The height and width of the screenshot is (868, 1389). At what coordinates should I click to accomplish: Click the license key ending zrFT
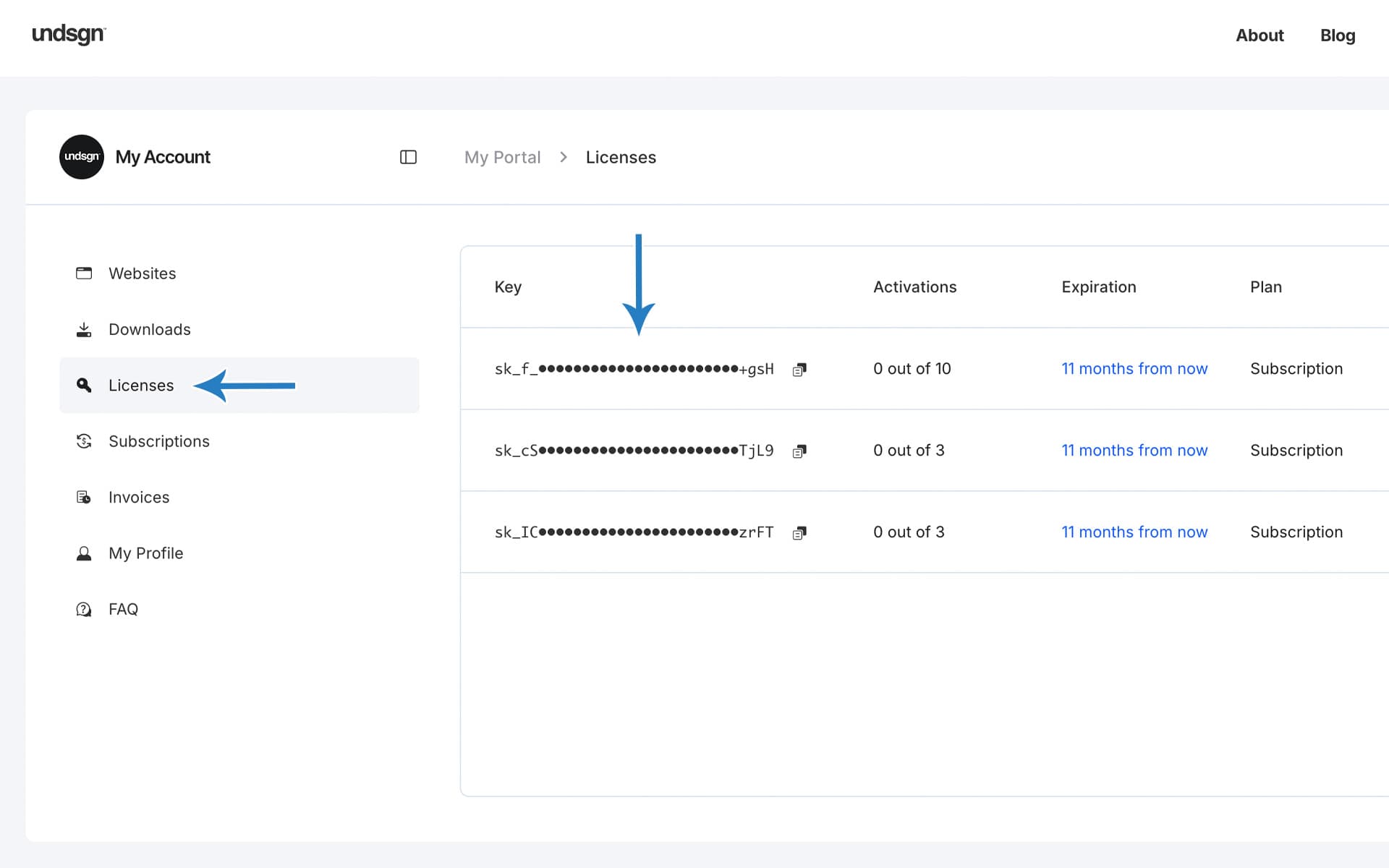[634, 532]
